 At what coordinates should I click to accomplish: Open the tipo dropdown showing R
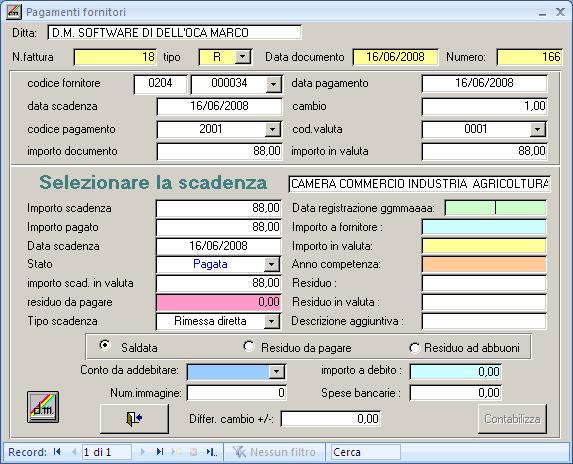click(x=242, y=57)
